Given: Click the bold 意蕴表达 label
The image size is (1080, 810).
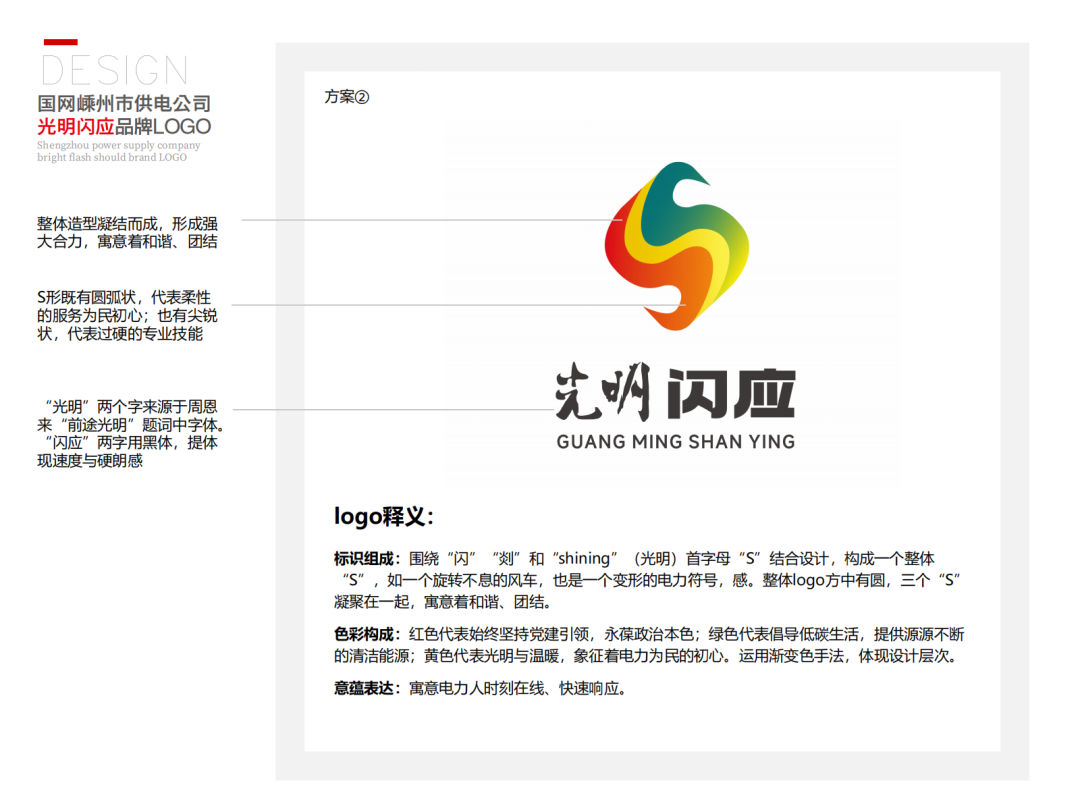Looking at the screenshot, I should point(366,688).
